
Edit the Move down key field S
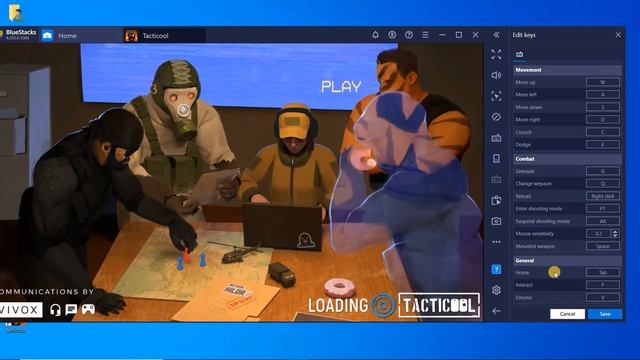pyautogui.click(x=603, y=107)
